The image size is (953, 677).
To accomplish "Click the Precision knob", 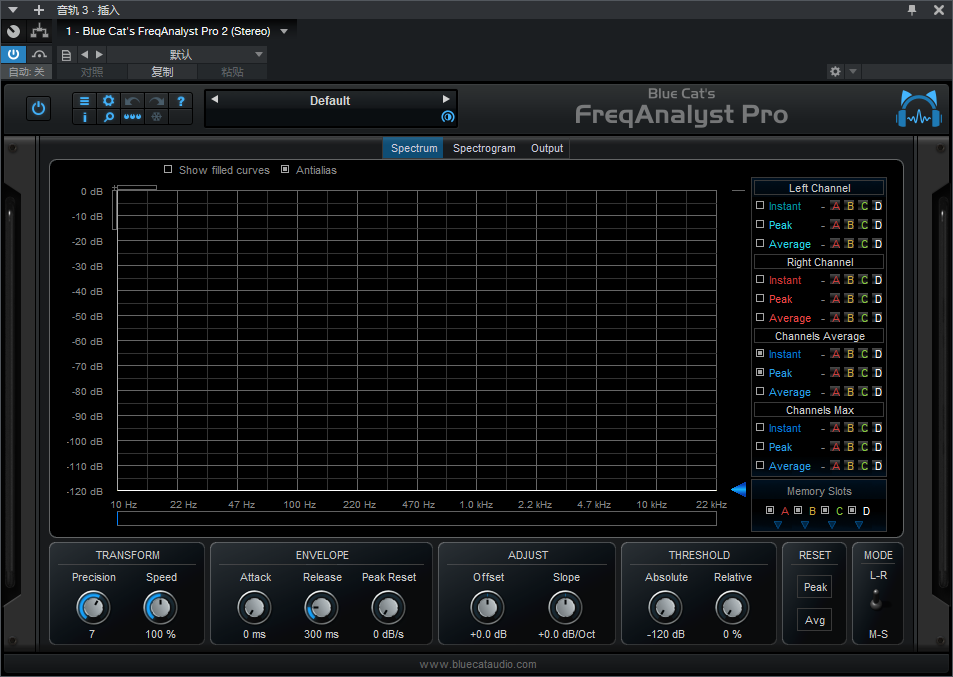I will point(93,607).
